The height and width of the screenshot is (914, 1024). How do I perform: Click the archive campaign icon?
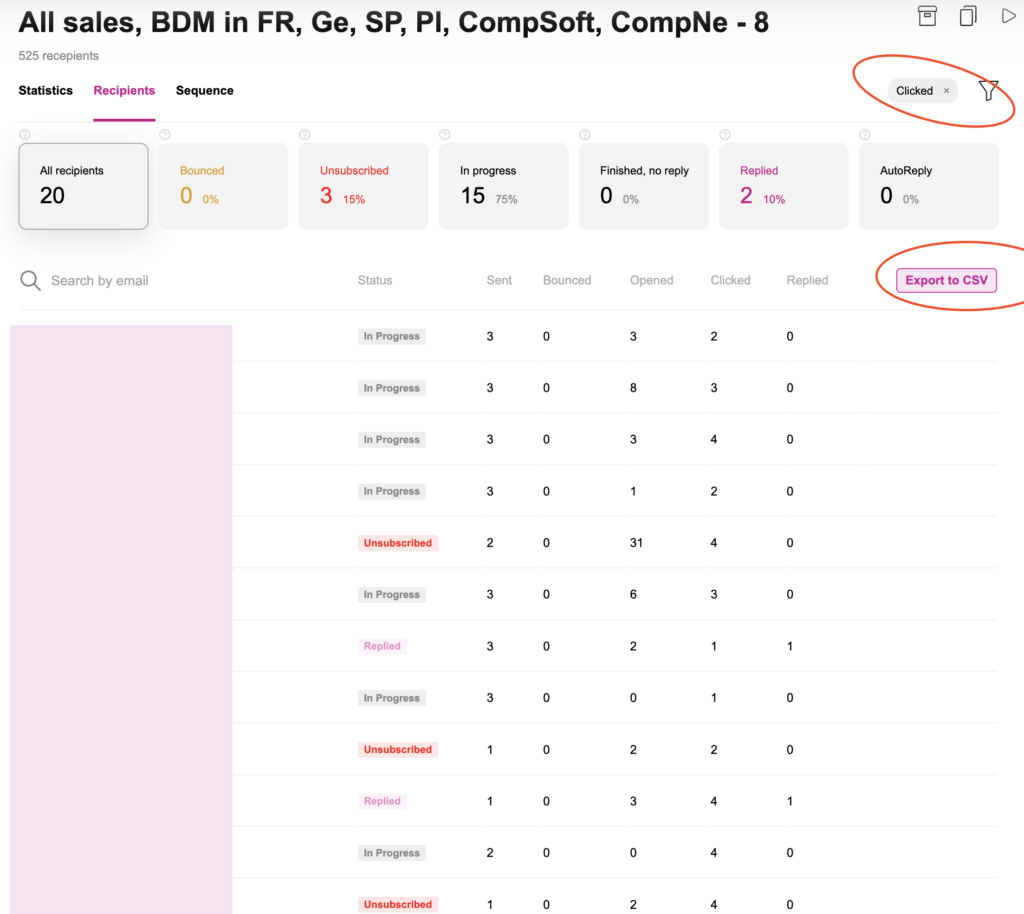pyautogui.click(x=927, y=15)
